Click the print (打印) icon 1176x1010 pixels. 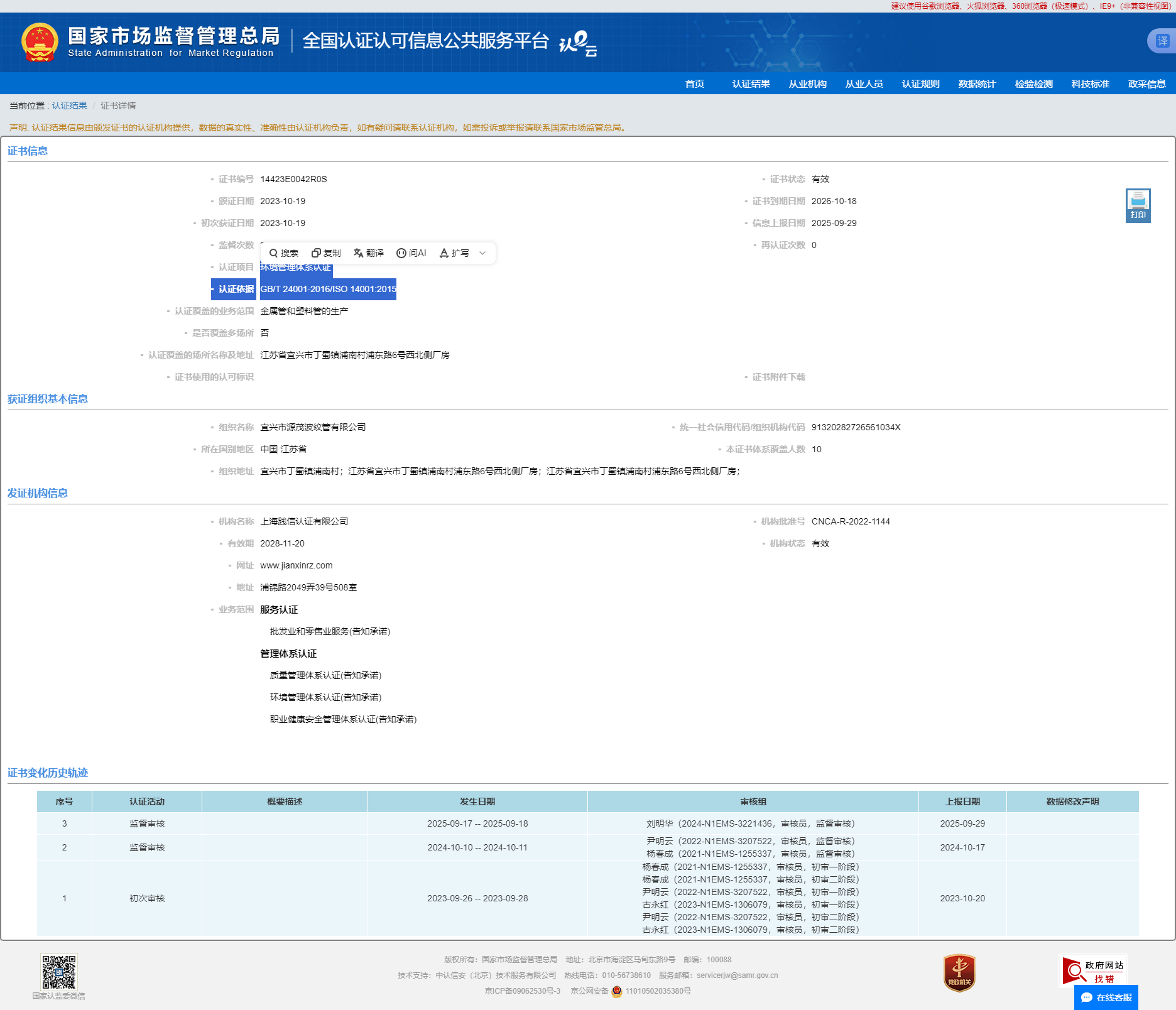1138,205
